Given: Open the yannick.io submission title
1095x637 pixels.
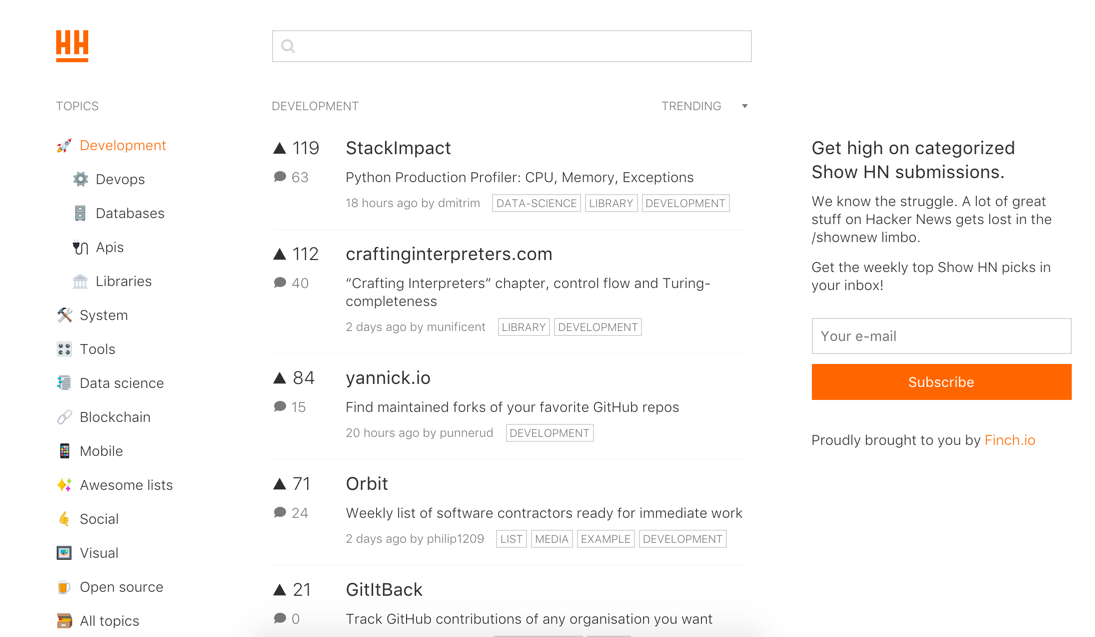Looking at the screenshot, I should (388, 378).
